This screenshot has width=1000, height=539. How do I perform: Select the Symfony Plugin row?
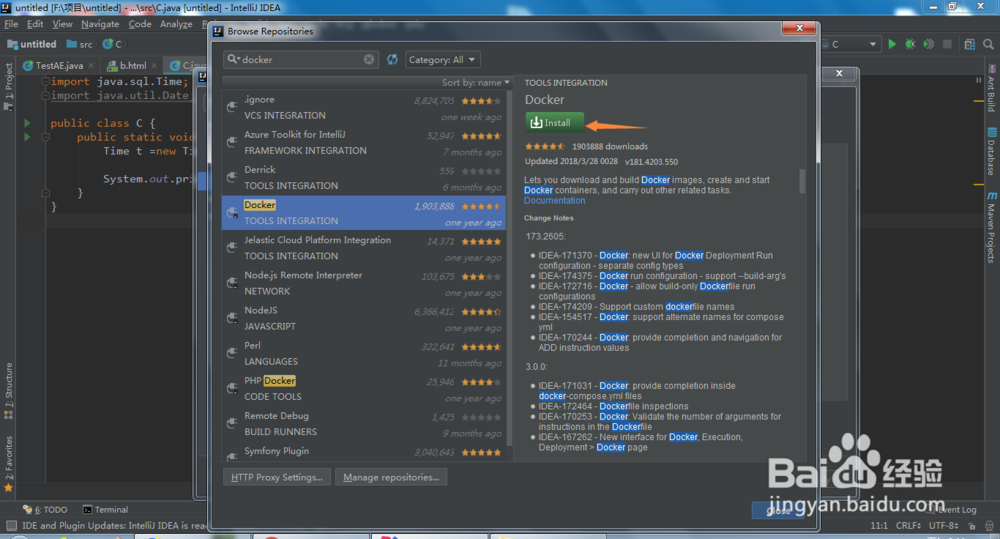point(364,452)
